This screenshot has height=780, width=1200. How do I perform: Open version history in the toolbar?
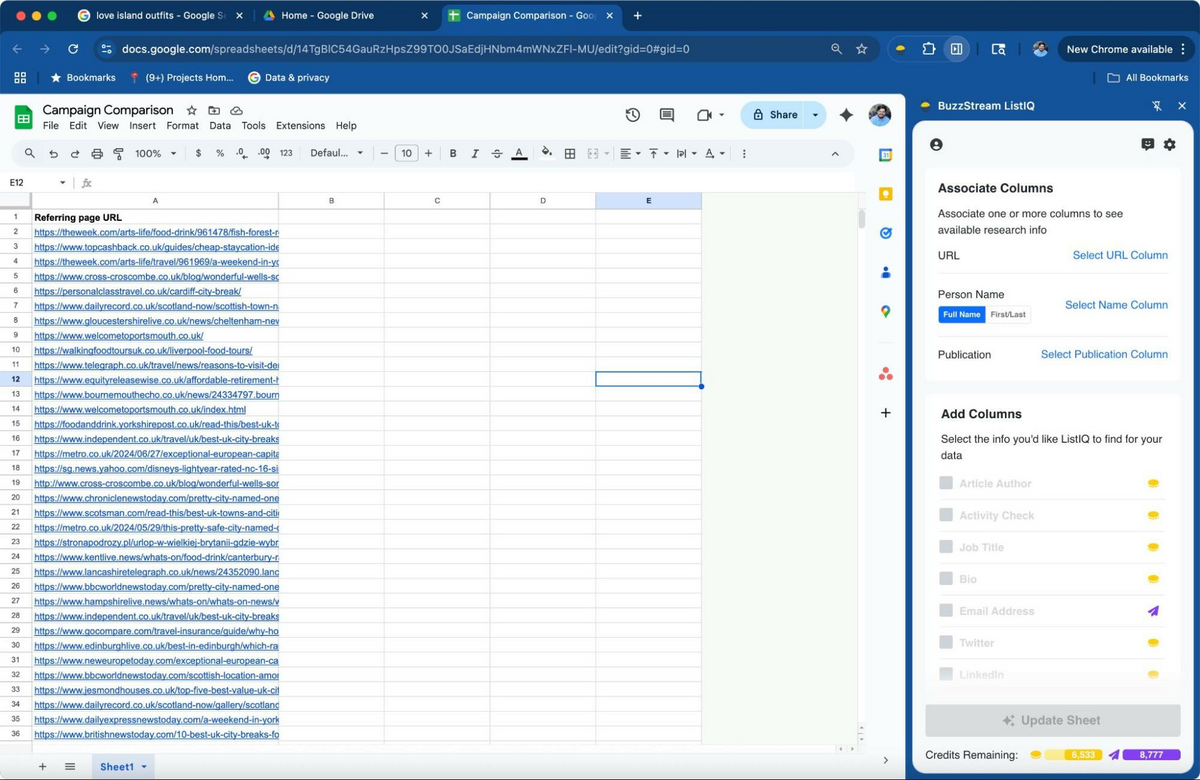632,115
